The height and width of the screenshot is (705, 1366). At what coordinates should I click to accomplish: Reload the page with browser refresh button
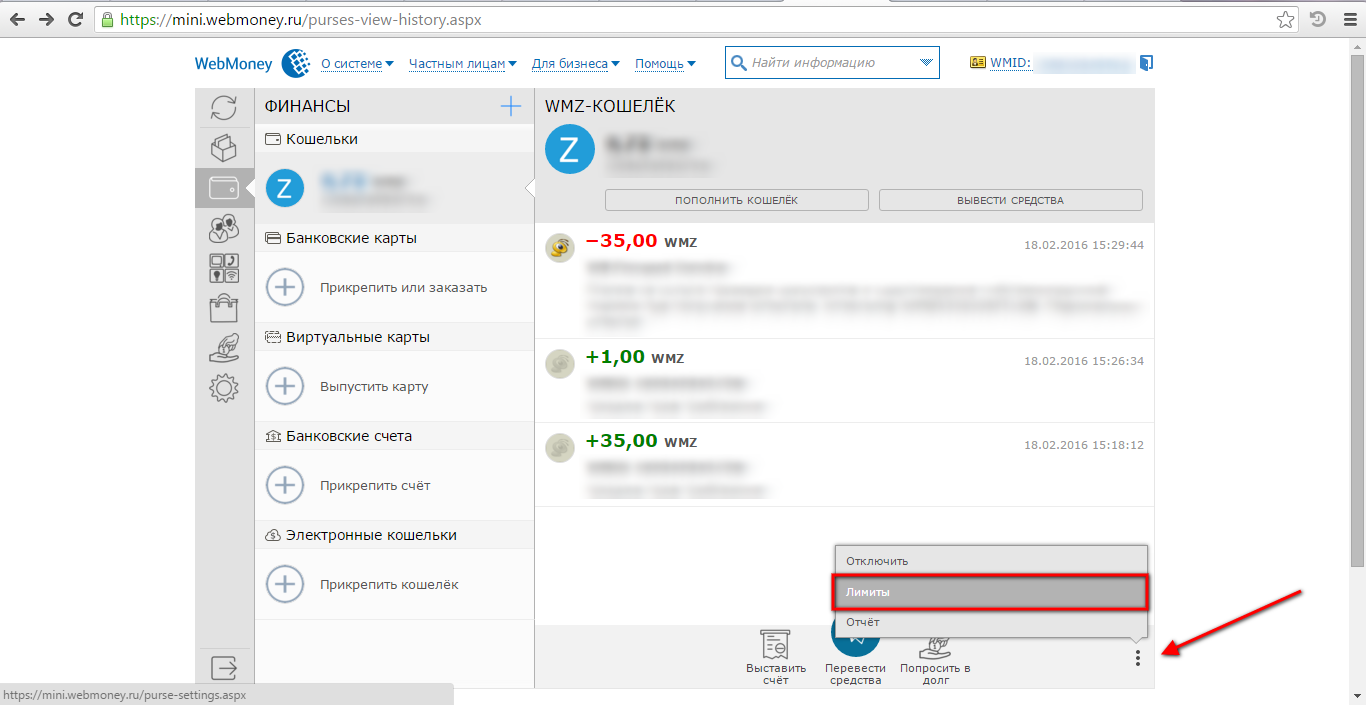click(x=75, y=19)
